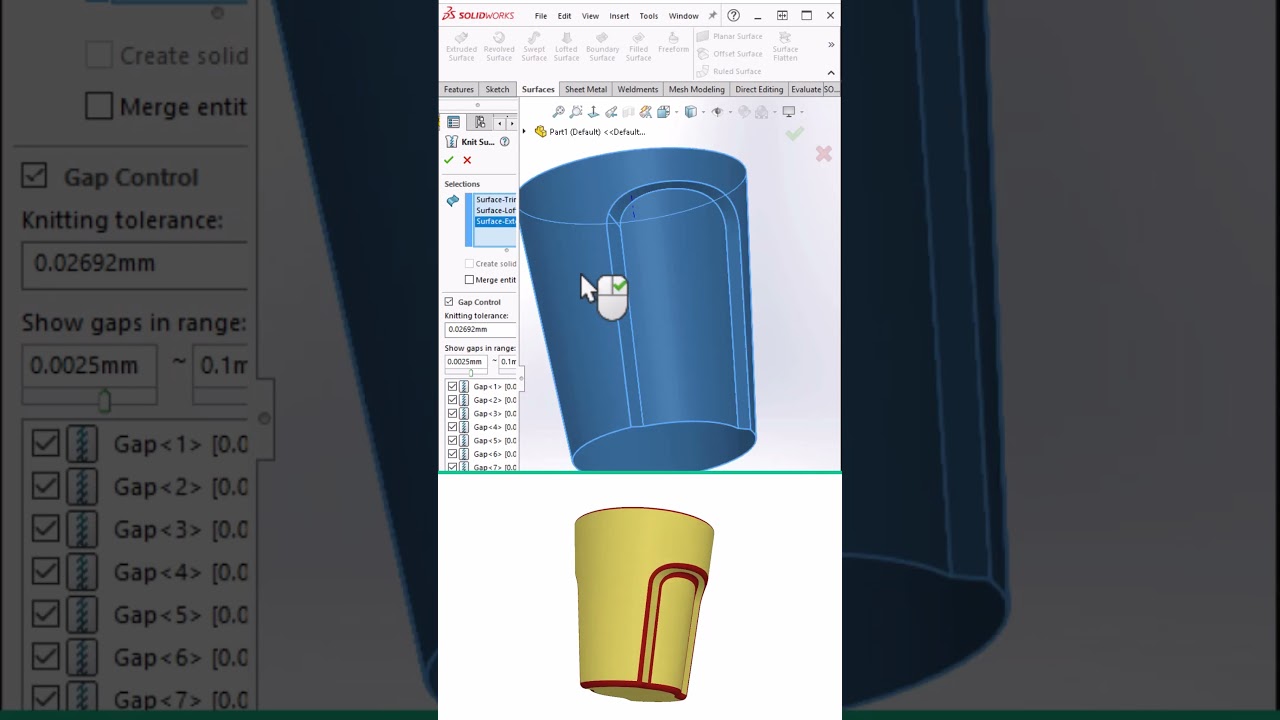Image resolution: width=1280 pixels, height=720 pixels.
Task: Select Surface-Loft in the Selections list
Action: 496,211
